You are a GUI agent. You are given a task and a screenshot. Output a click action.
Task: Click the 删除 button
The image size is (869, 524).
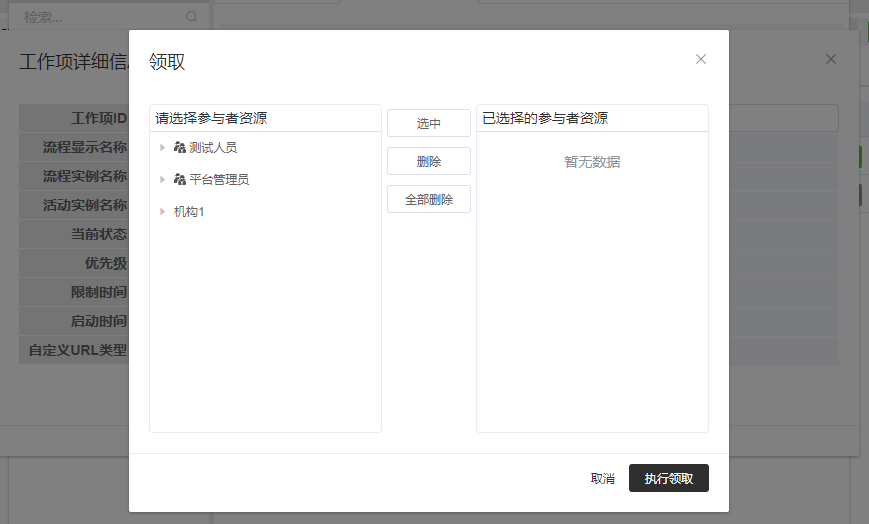[x=429, y=161]
